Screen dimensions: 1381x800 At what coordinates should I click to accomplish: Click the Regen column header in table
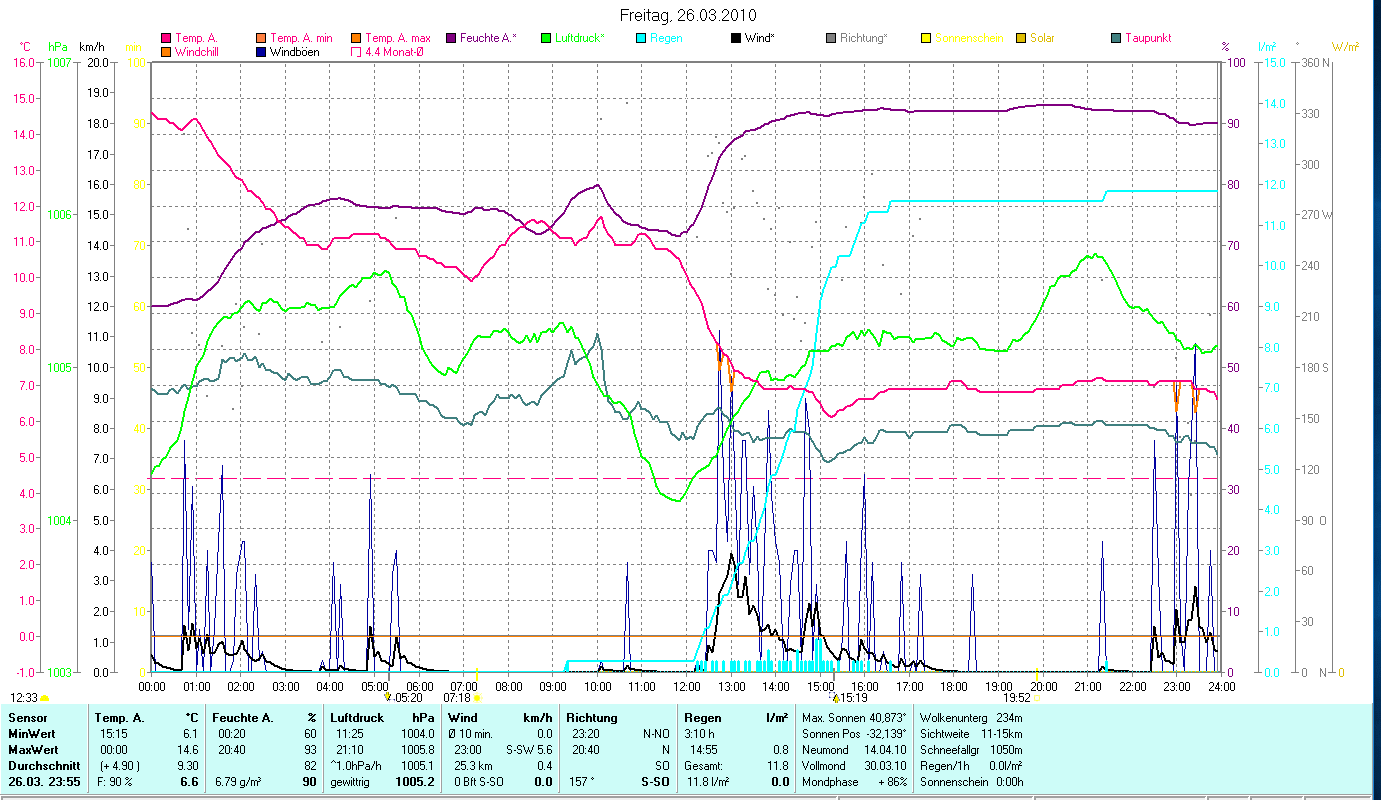coord(703,717)
